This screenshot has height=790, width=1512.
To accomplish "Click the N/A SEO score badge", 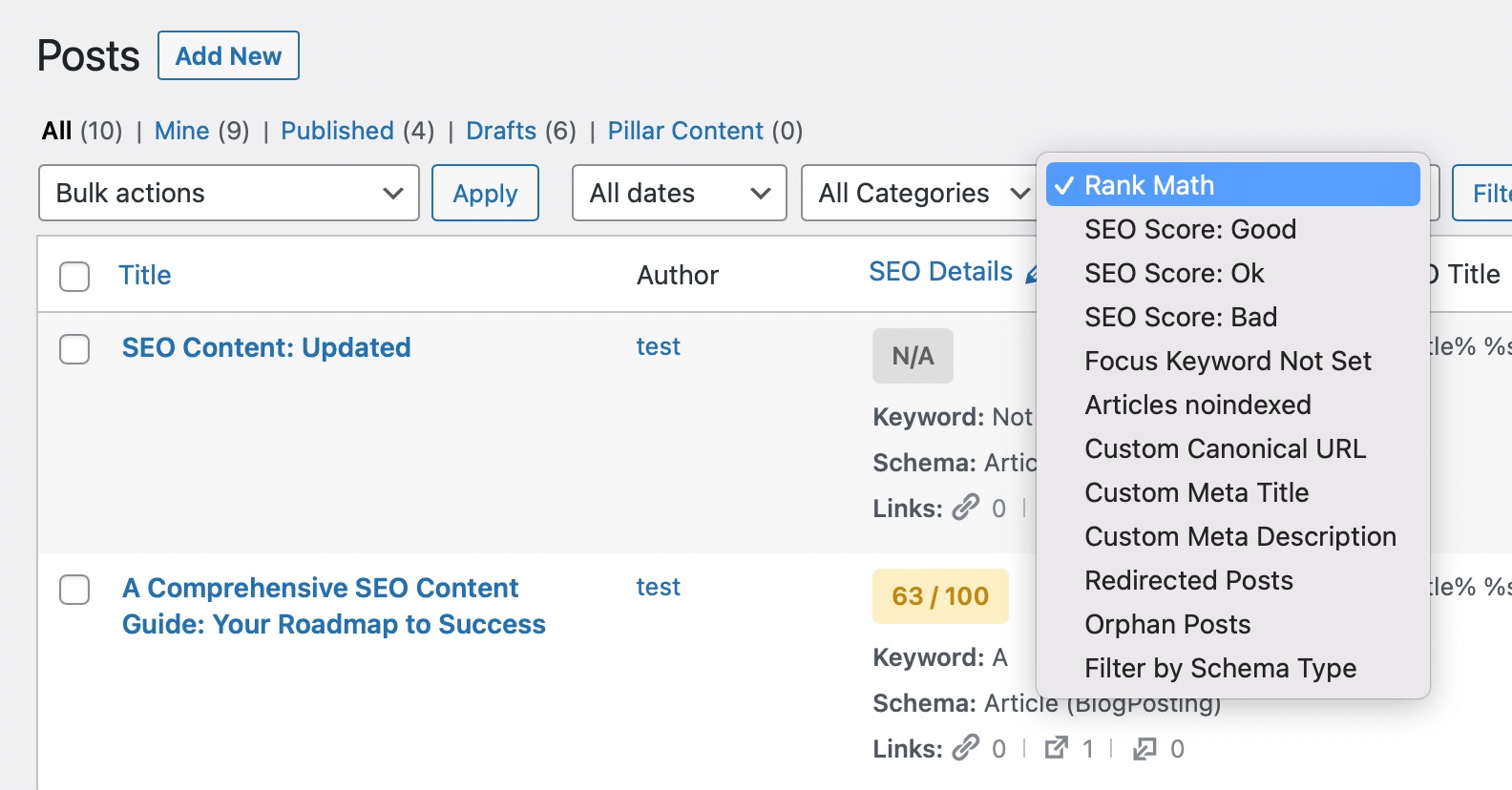I will (913, 356).
